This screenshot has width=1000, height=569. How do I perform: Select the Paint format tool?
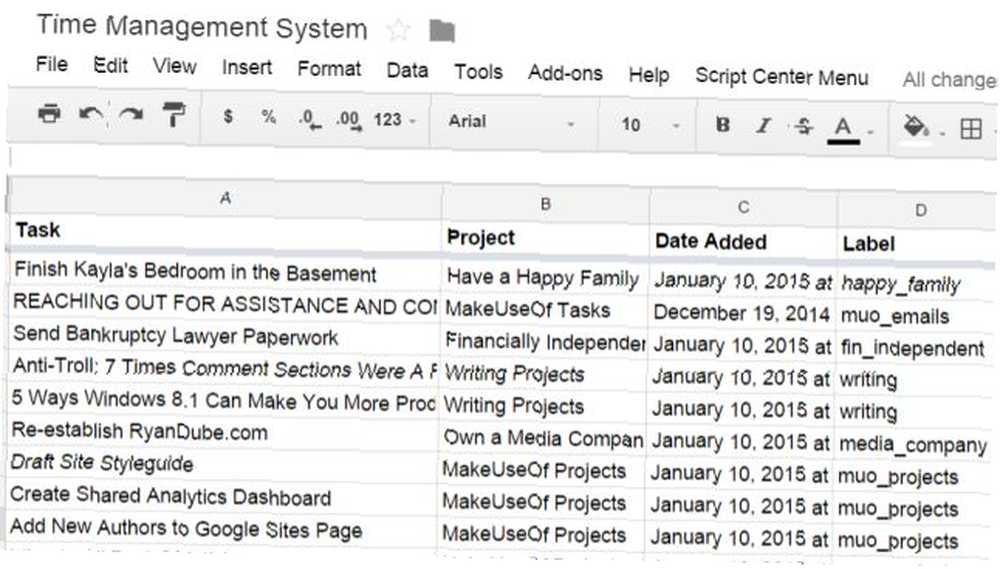(173, 115)
